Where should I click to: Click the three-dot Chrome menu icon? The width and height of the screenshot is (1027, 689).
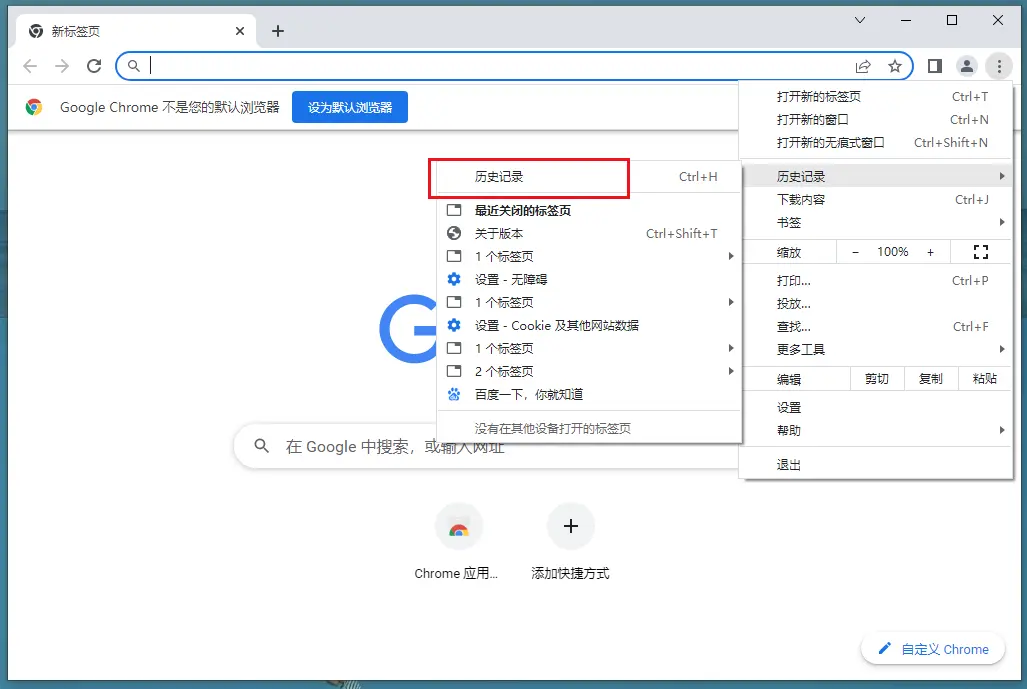(x=999, y=65)
